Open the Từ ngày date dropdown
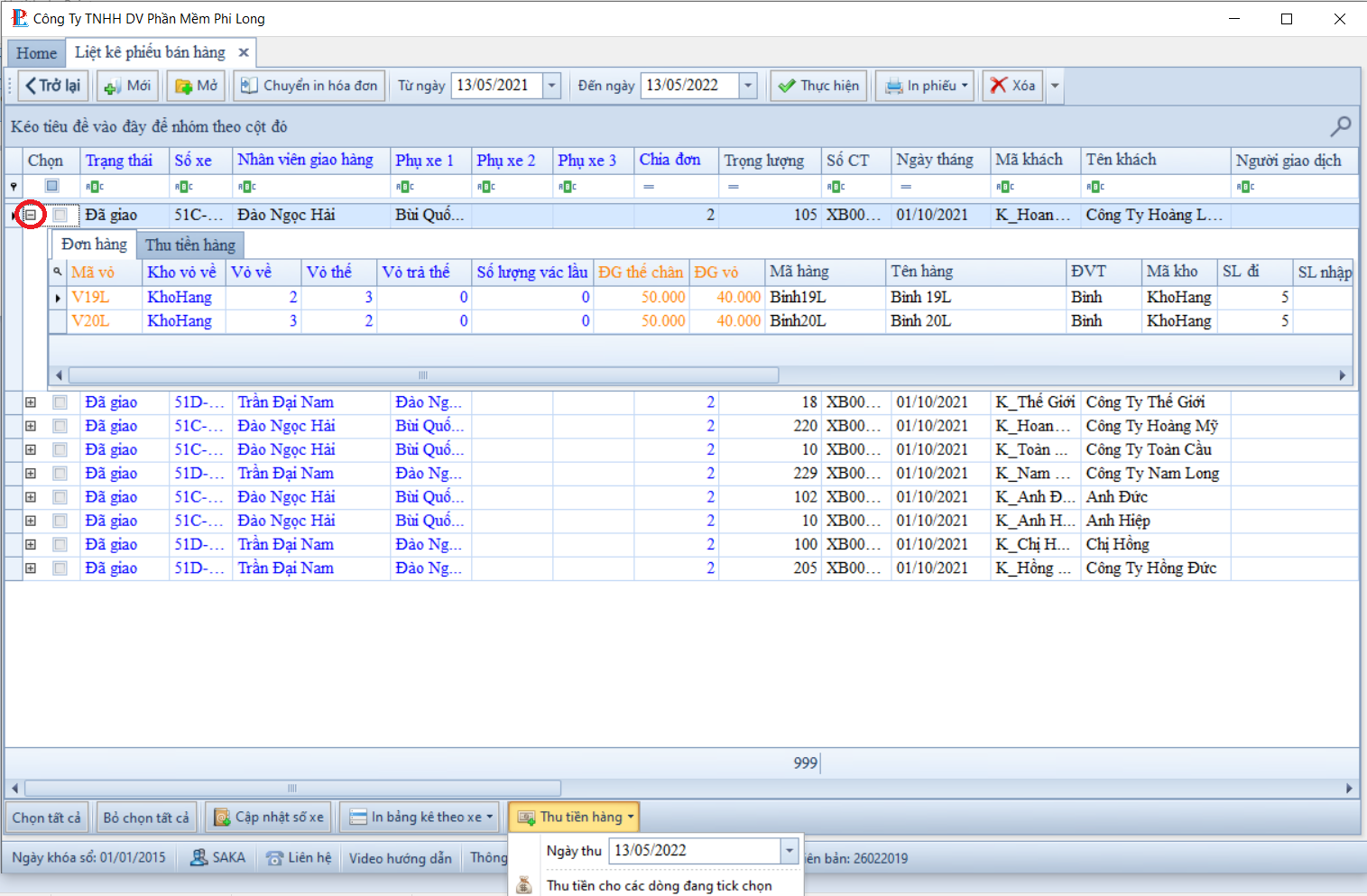Image resolution: width=1367 pixels, height=896 pixels. click(x=552, y=86)
